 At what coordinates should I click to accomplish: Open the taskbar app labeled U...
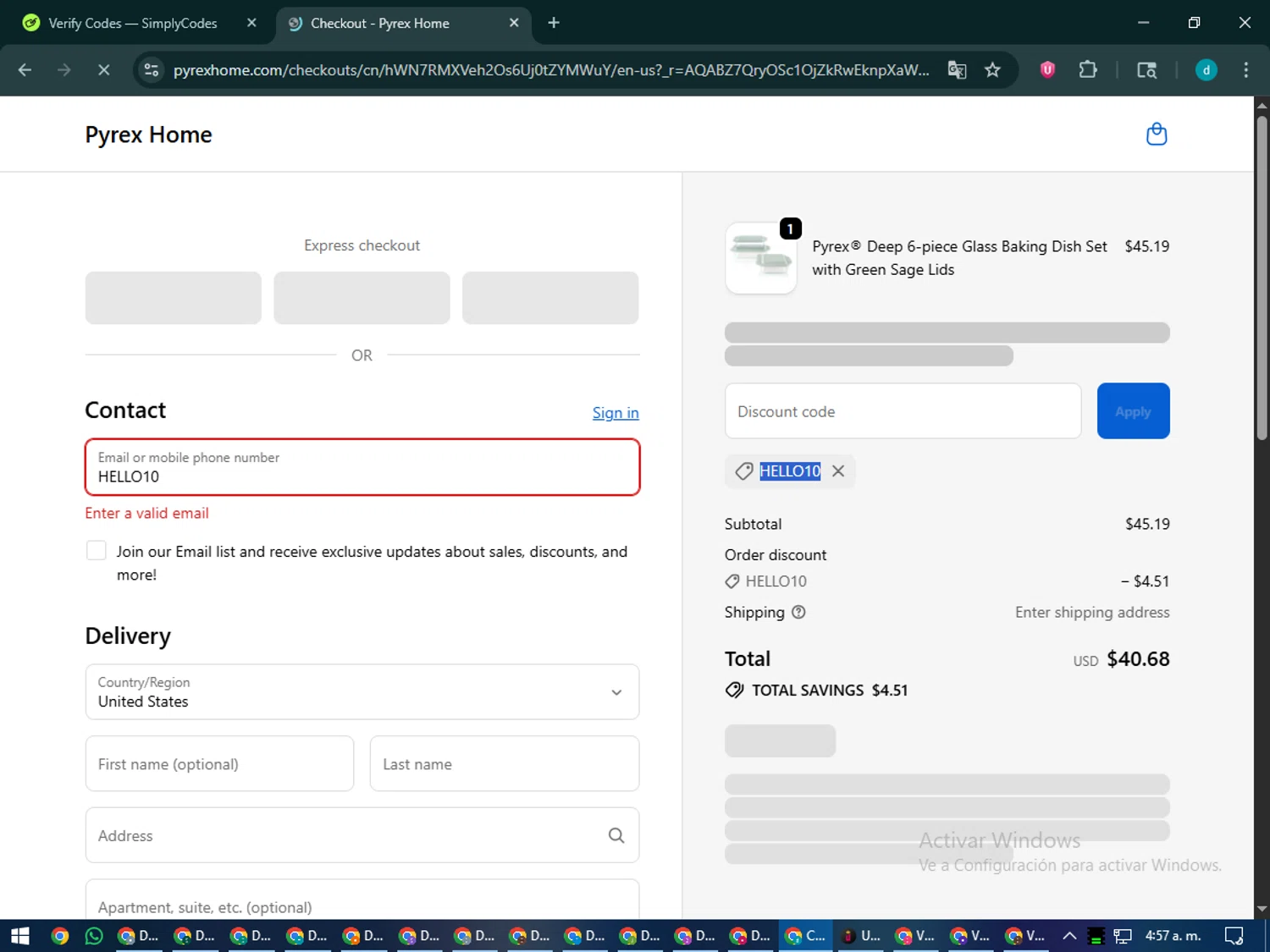click(861, 936)
